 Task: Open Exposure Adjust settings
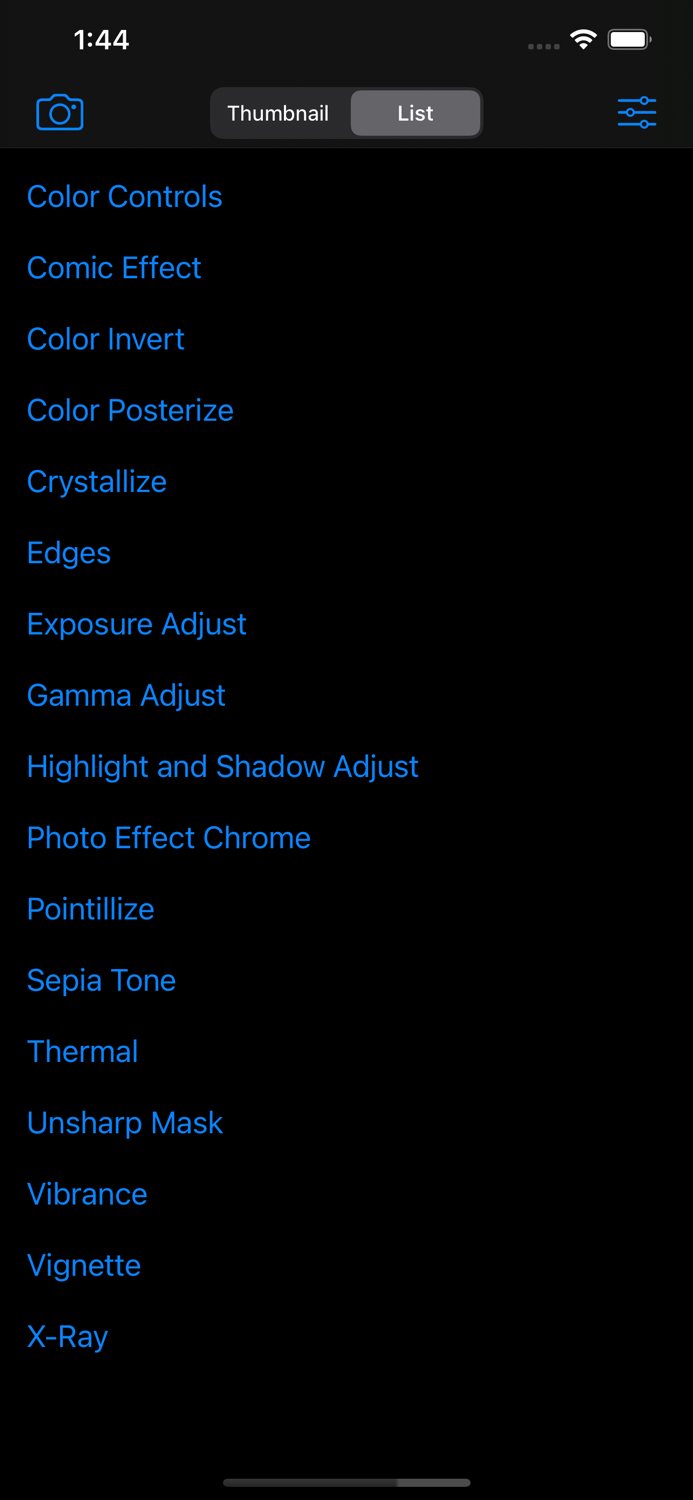tap(137, 624)
